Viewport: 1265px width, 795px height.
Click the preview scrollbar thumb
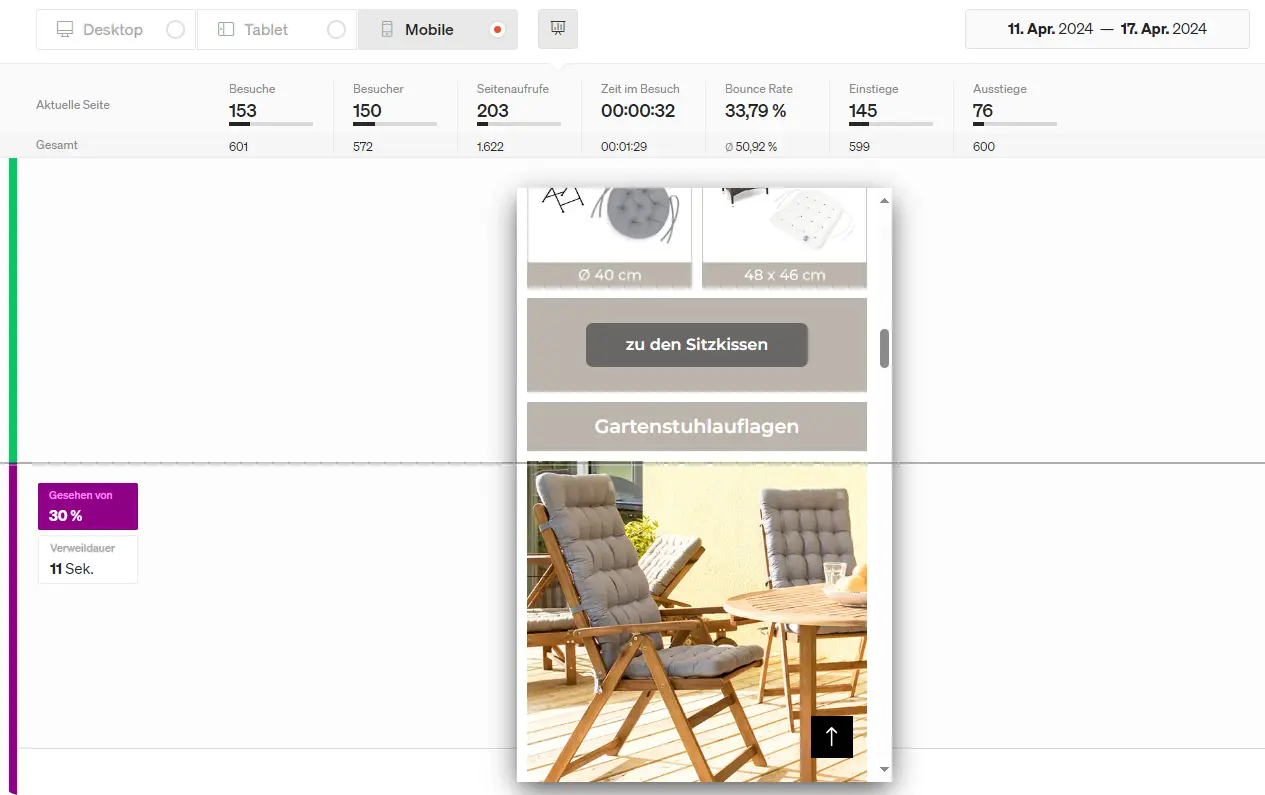pos(884,348)
